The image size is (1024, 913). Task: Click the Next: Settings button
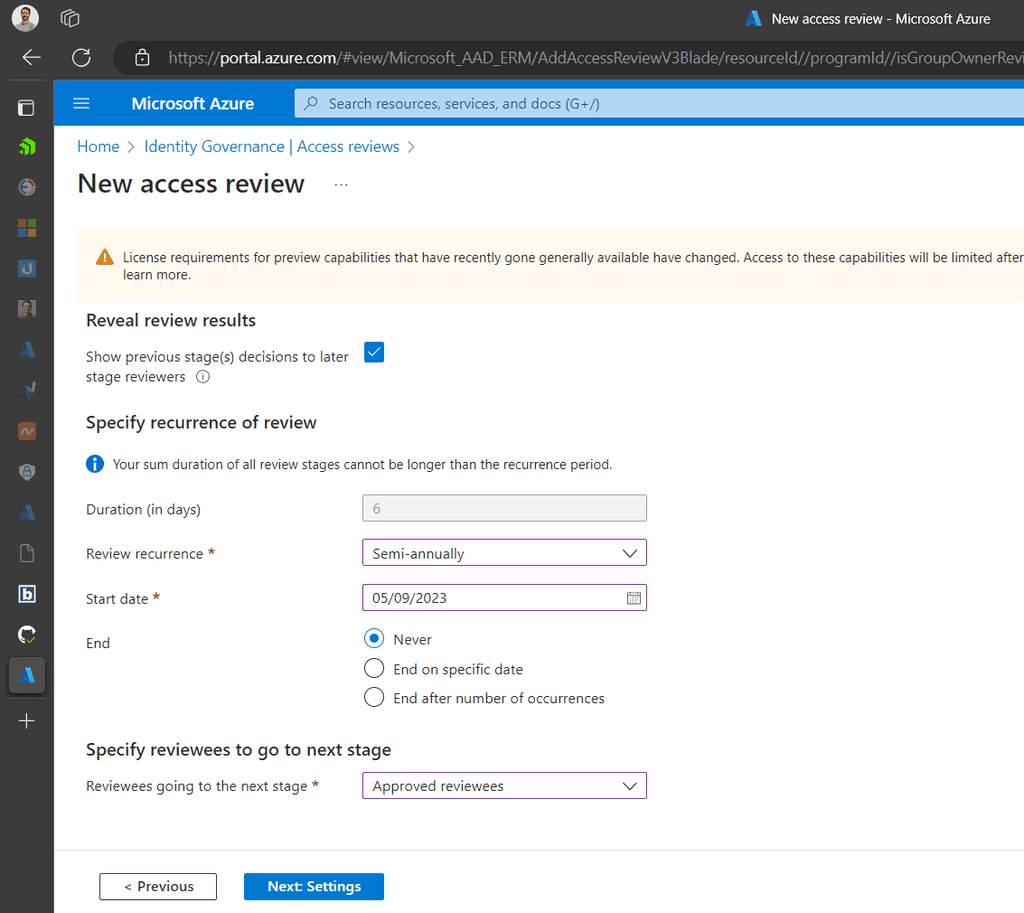point(313,886)
